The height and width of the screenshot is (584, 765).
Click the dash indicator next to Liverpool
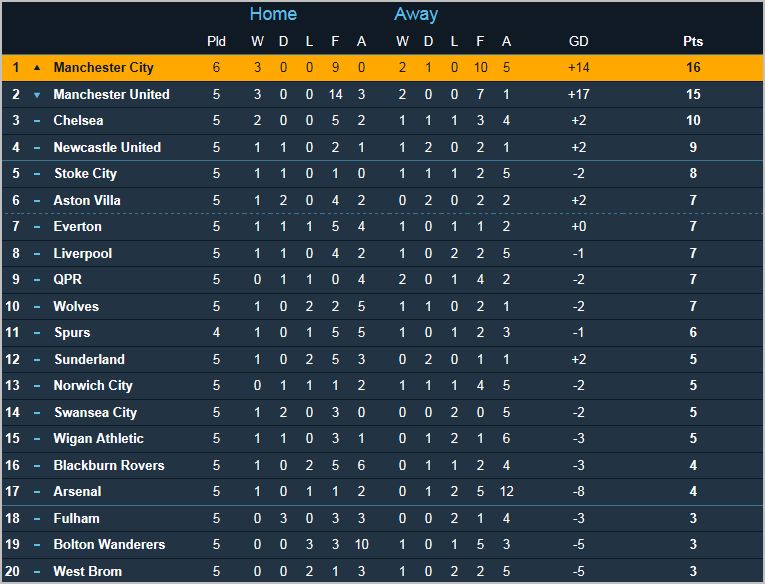coord(37,254)
